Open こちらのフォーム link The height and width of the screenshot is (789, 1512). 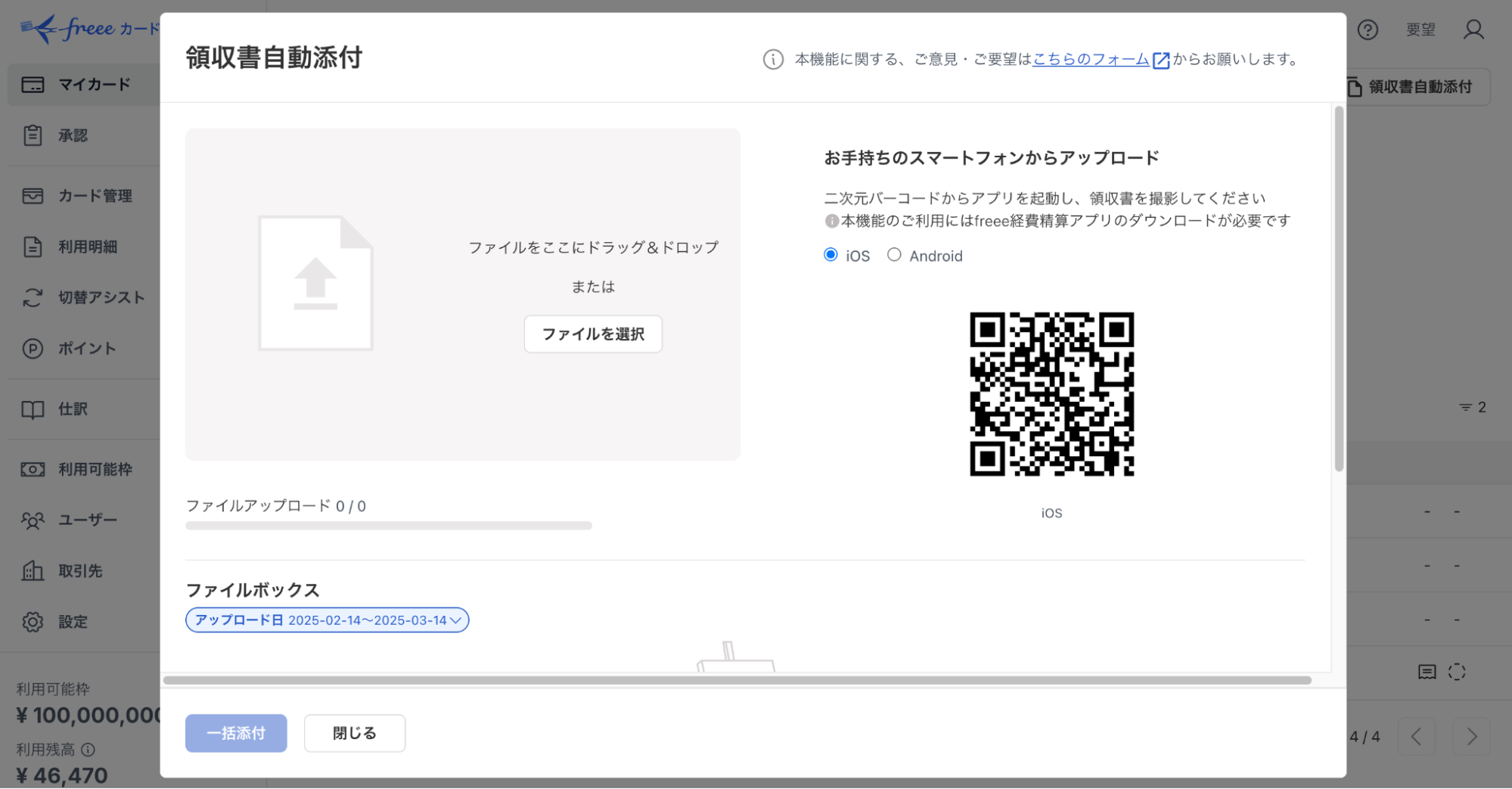point(1091,59)
